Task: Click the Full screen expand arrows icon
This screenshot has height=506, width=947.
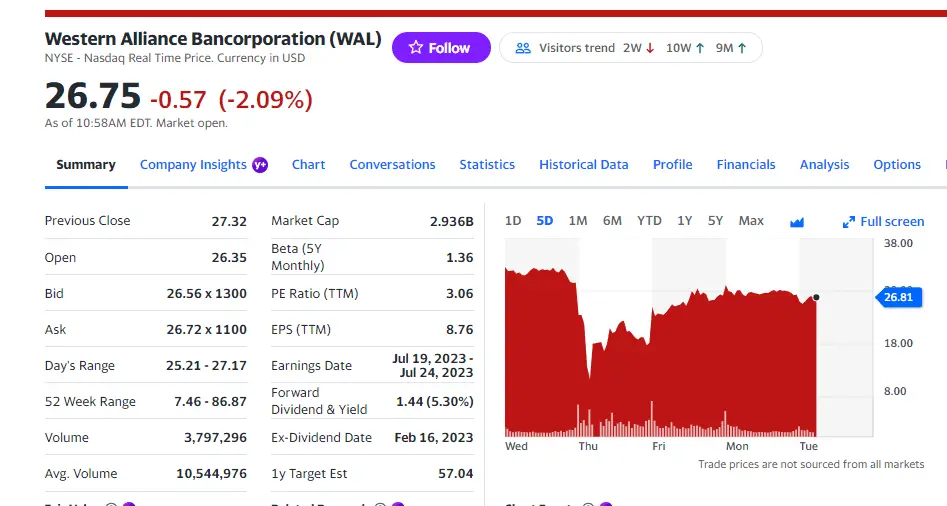Action: pos(849,222)
